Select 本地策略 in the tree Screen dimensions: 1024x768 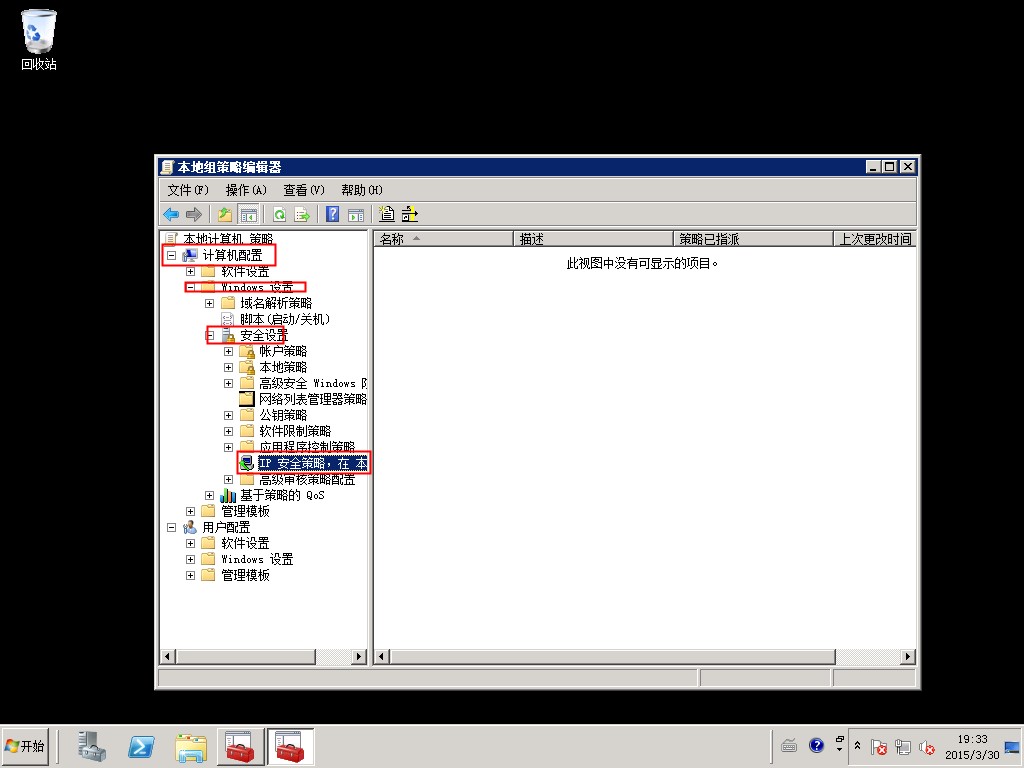tap(283, 367)
